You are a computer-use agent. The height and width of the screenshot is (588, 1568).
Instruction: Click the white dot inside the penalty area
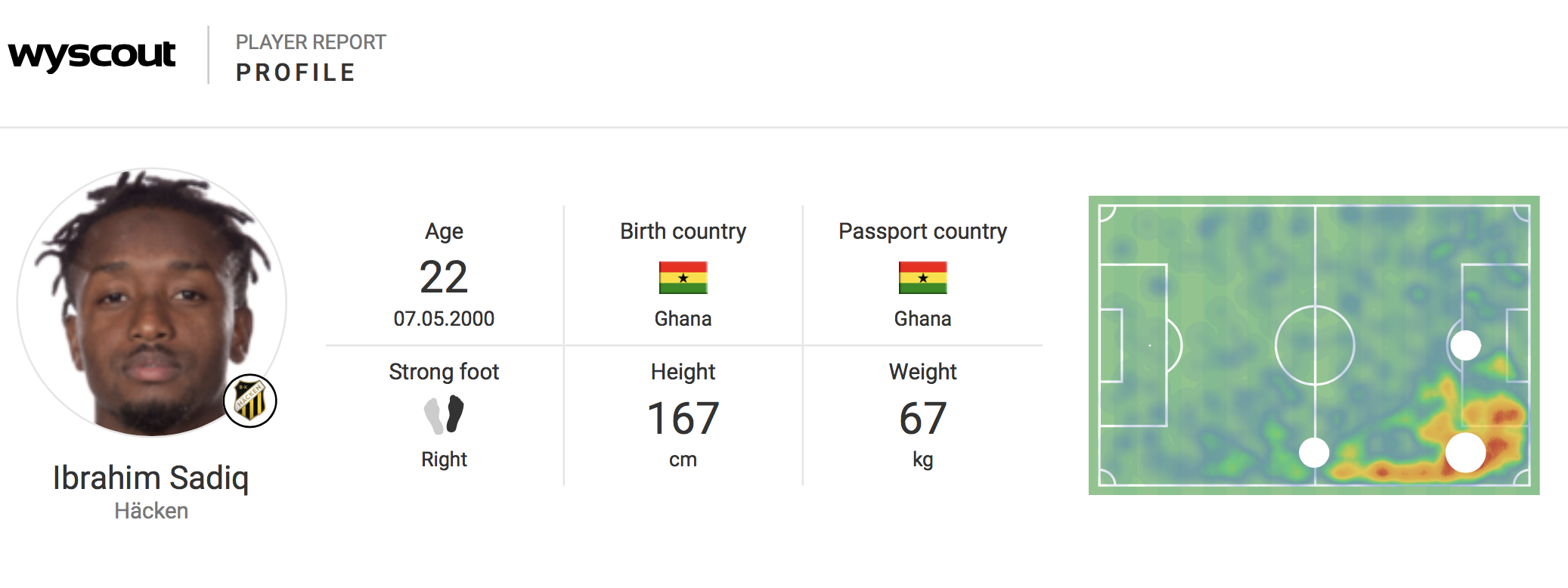click(1465, 345)
